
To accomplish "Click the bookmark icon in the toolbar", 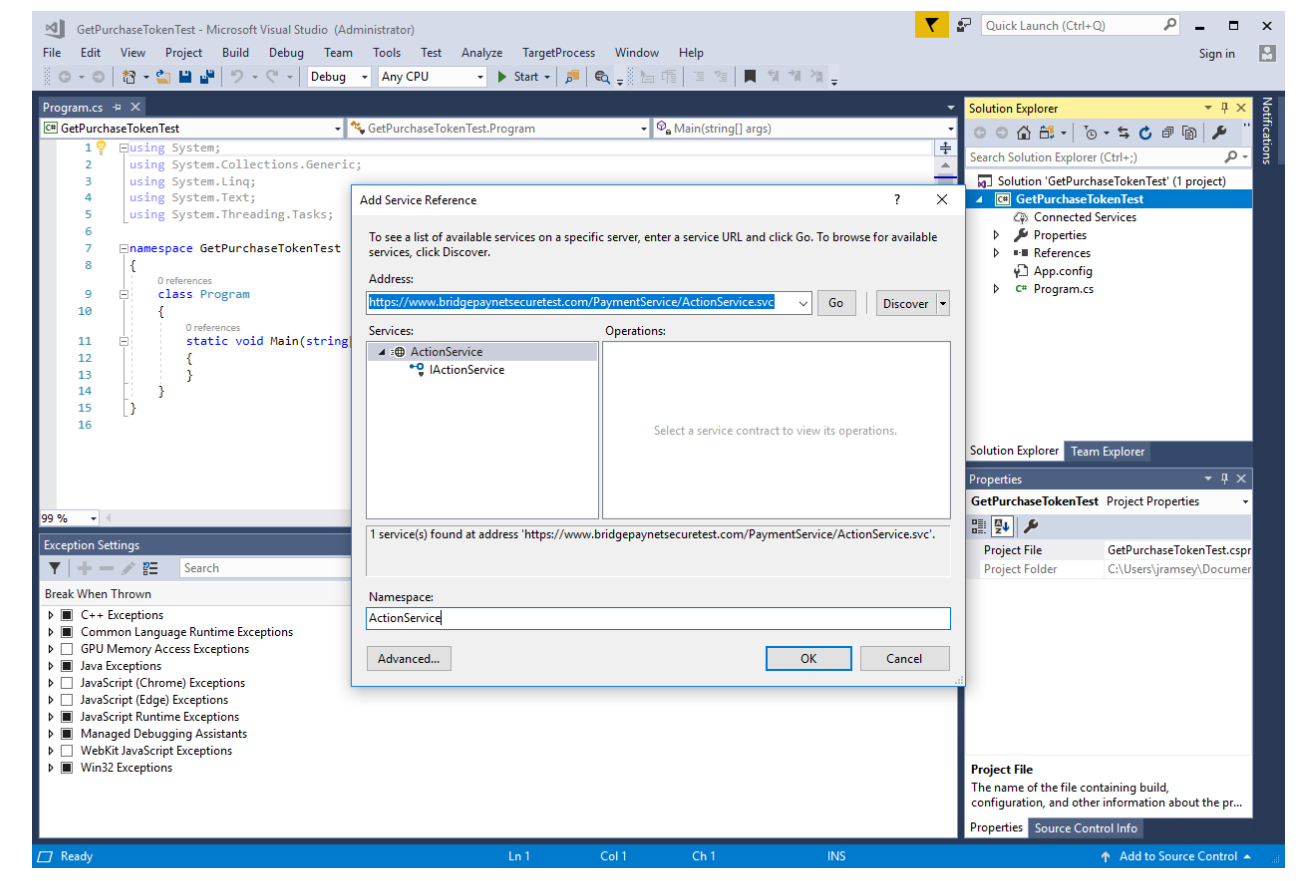I will click(749, 77).
